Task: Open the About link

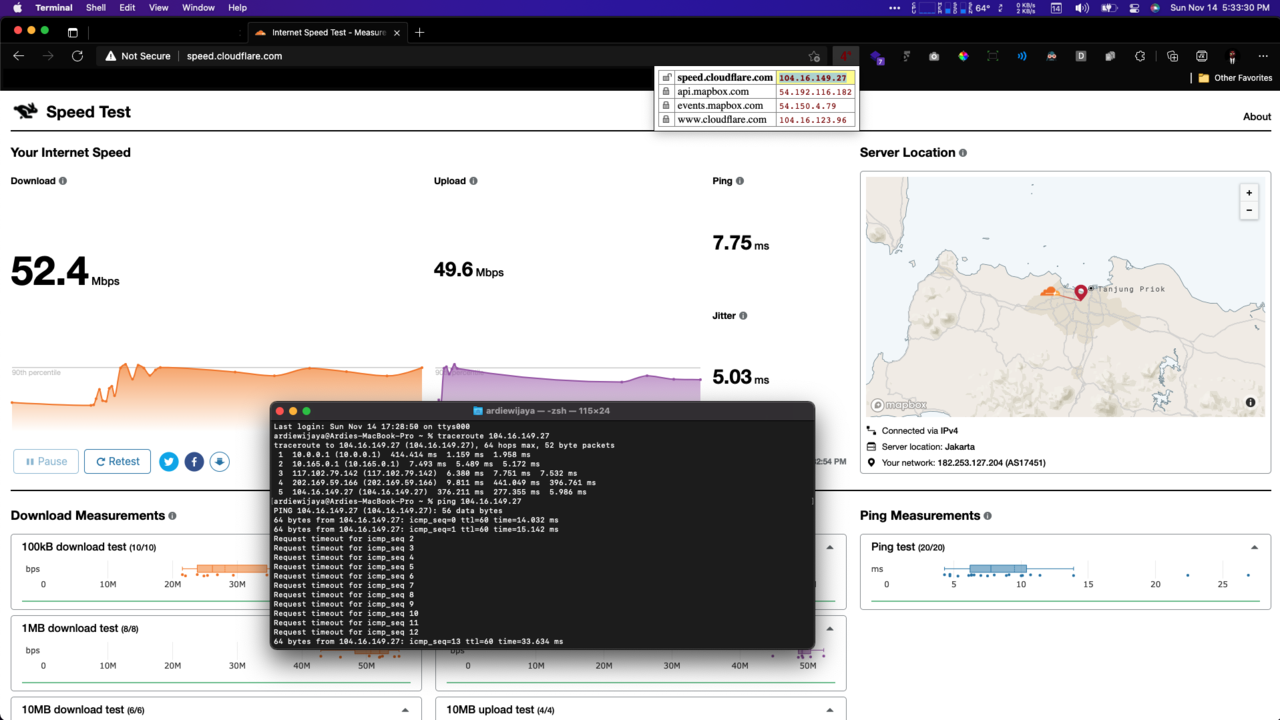Action: click(x=1256, y=116)
